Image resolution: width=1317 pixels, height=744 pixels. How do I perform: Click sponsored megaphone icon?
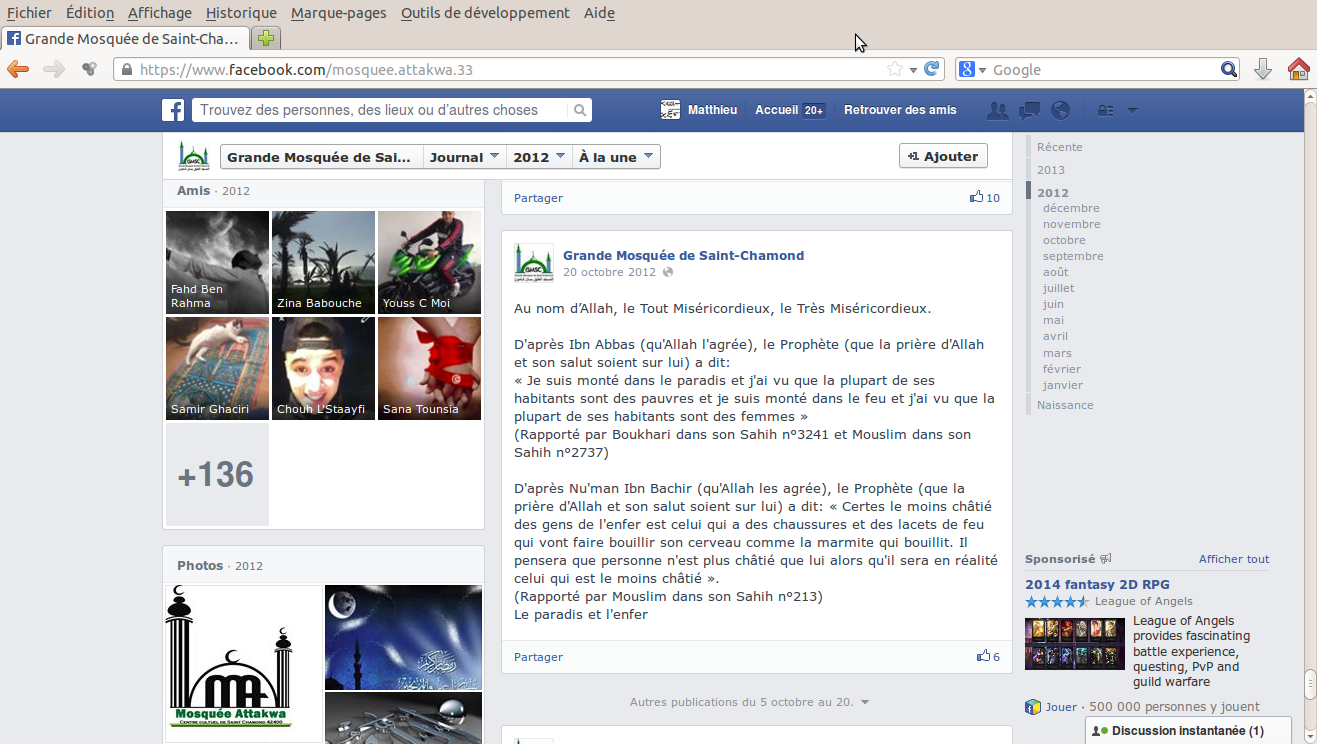point(1105,559)
